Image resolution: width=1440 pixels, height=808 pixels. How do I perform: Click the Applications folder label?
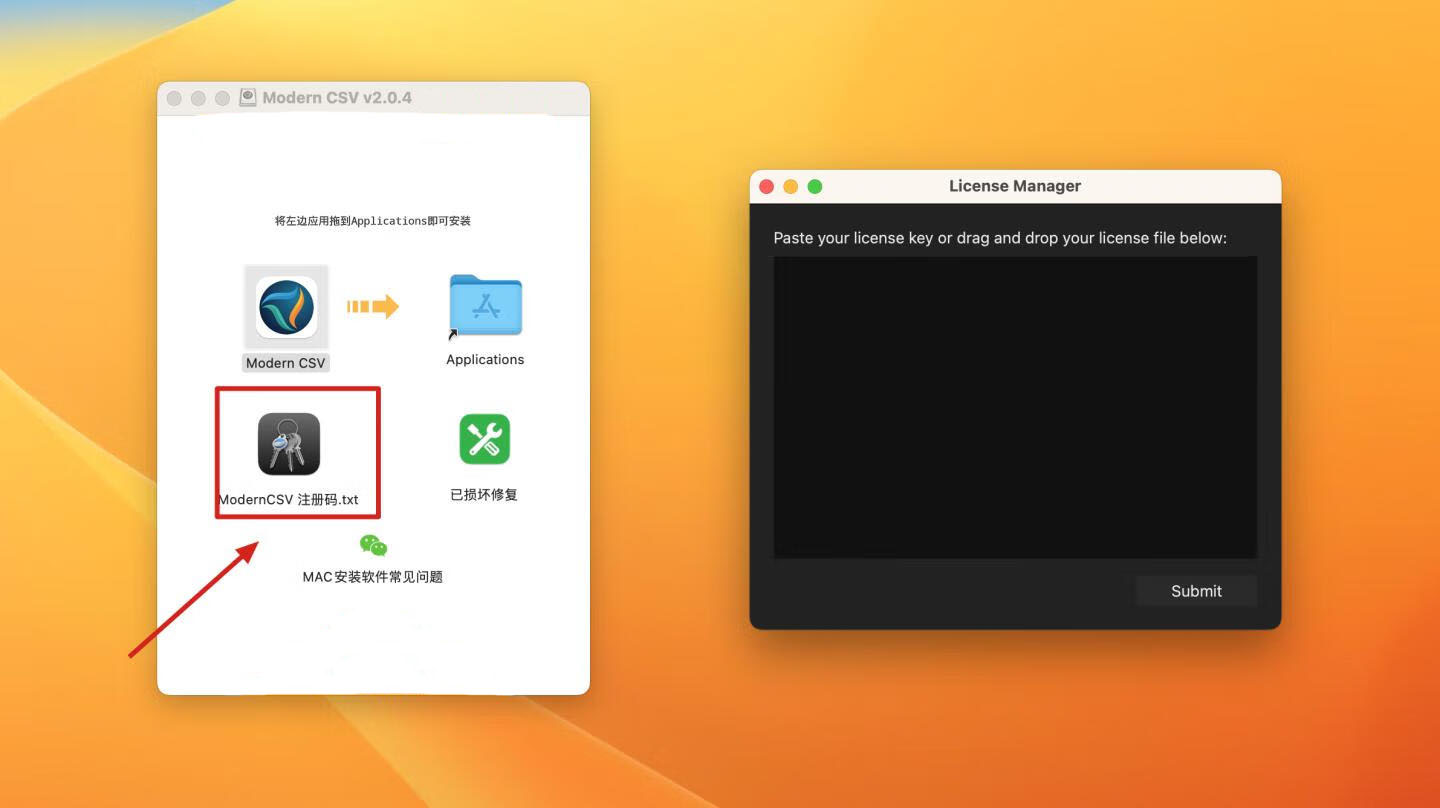(x=485, y=359)
